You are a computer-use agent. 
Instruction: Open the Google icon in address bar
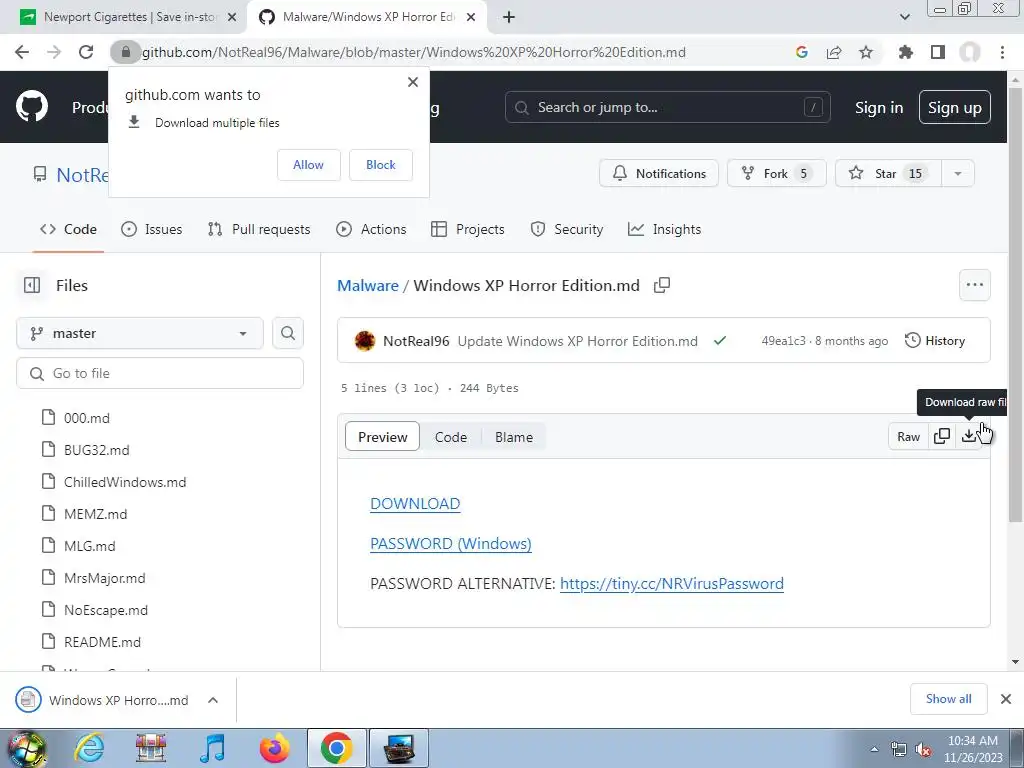(802, 52)
